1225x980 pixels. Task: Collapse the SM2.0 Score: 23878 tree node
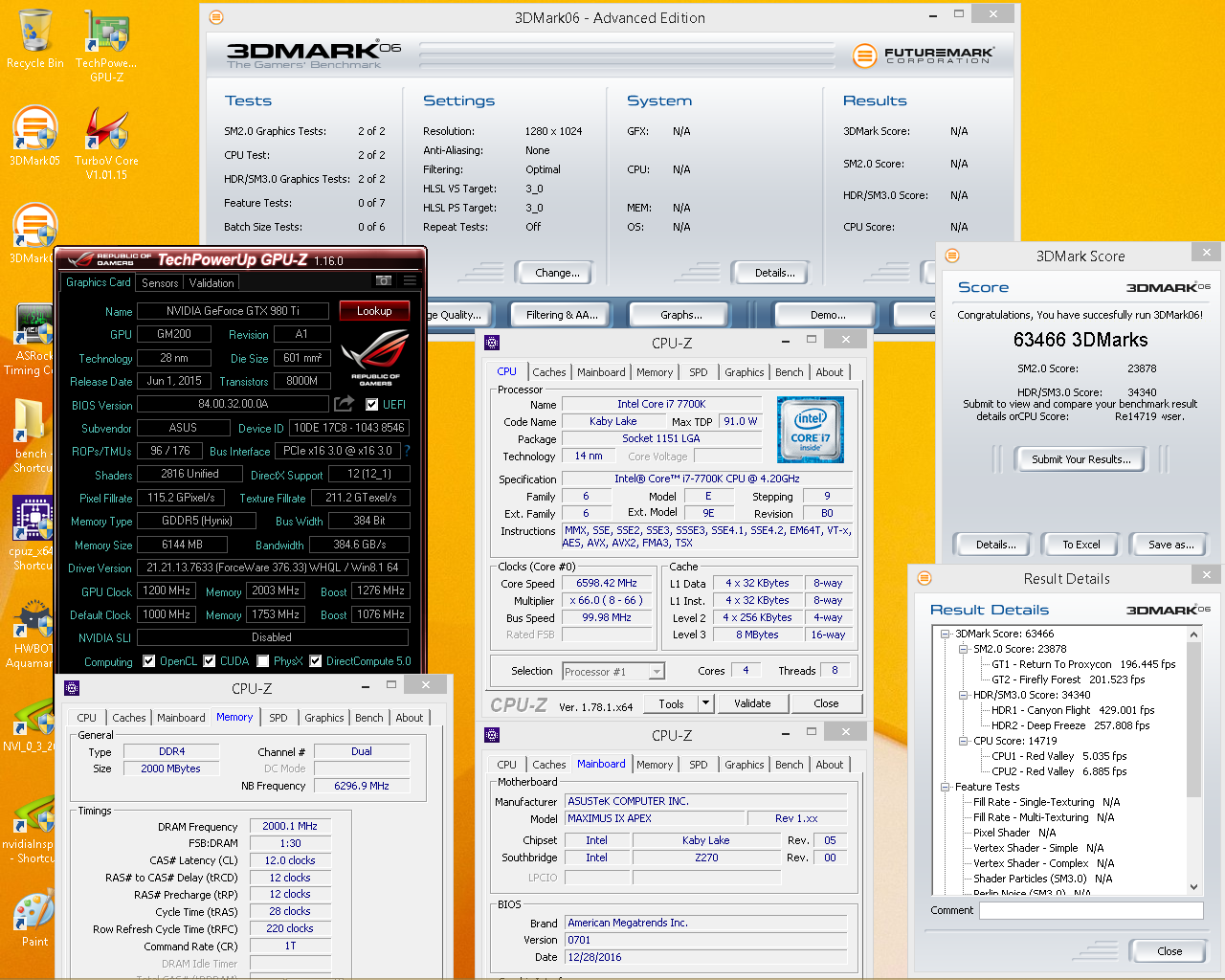click(x=964, y=649)
